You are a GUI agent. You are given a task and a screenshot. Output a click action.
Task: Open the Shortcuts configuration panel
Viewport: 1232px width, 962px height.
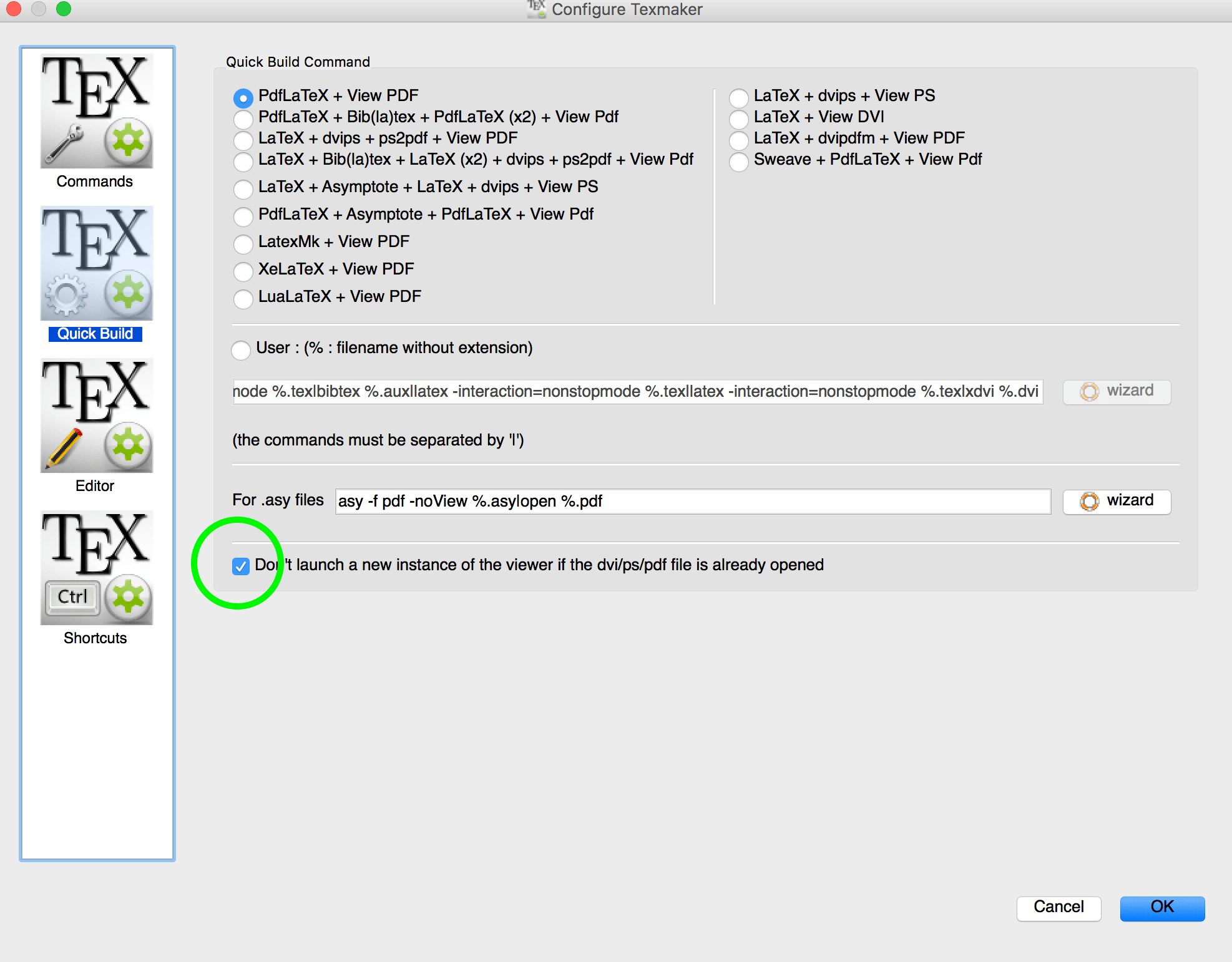95,568
